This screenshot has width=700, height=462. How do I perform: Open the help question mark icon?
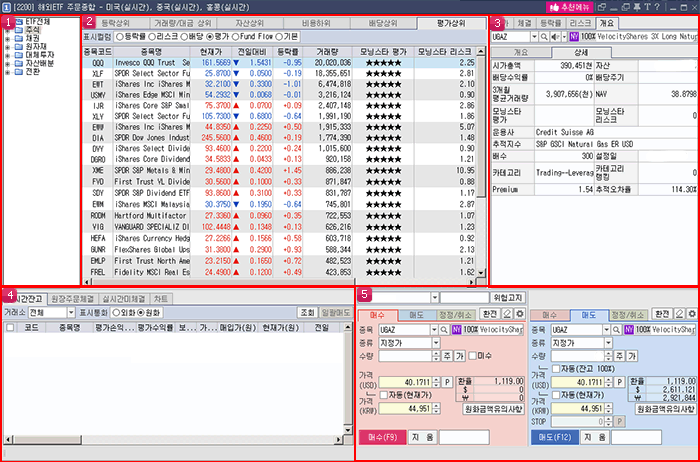click(x=657, y=7)
